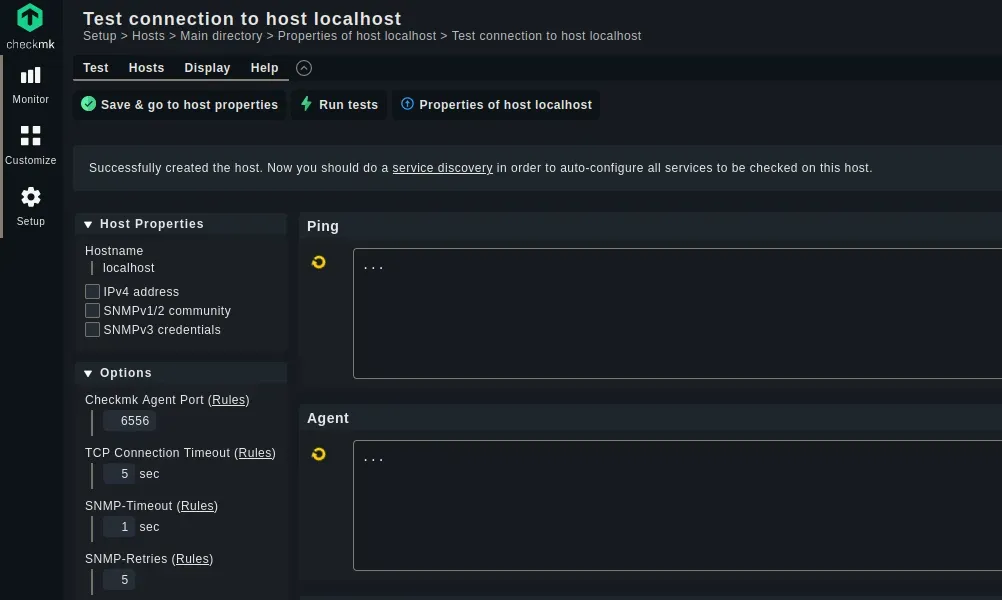Viewport: 1002px width, 600px height.
Task: Collapse the menu bar with the circle chevron
Action: (304, 68)
